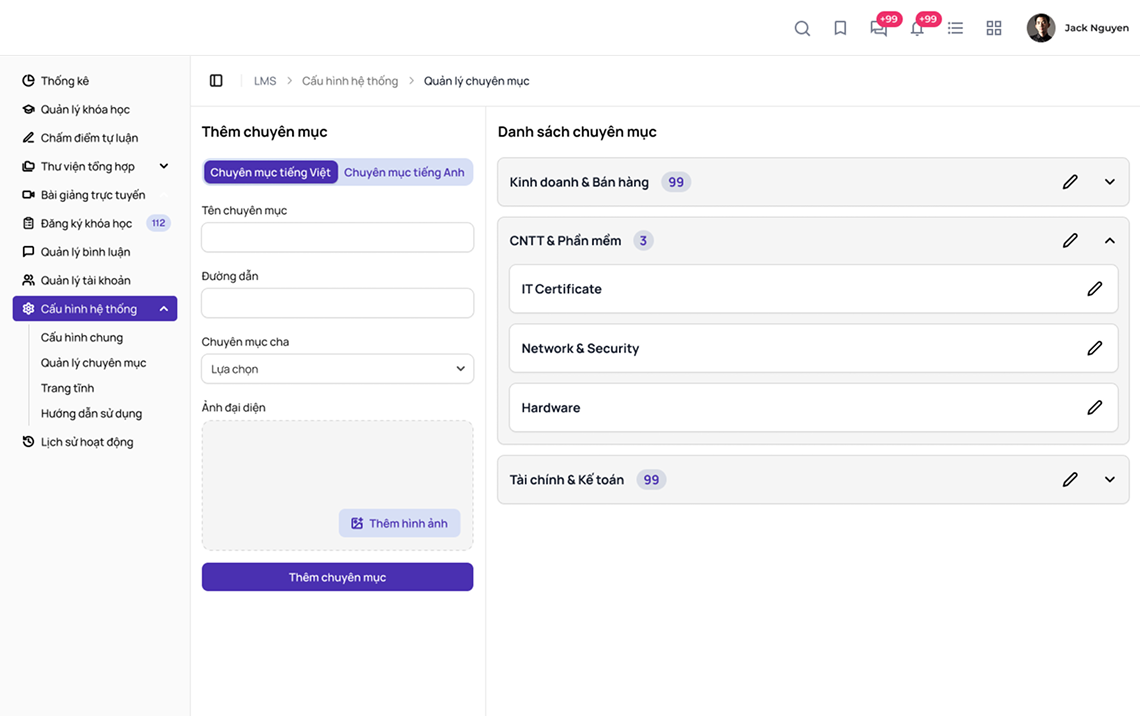Screen dimensions: 1140x716
Task: Toggle the sidebar panel icon
Action: click(216, 81)
